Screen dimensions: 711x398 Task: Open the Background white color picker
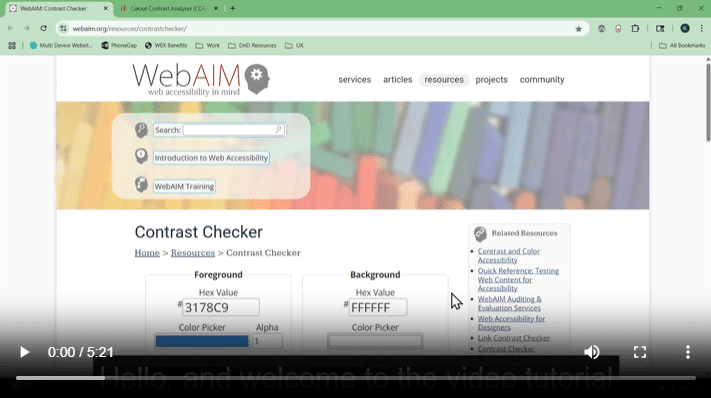coord(375,341)
